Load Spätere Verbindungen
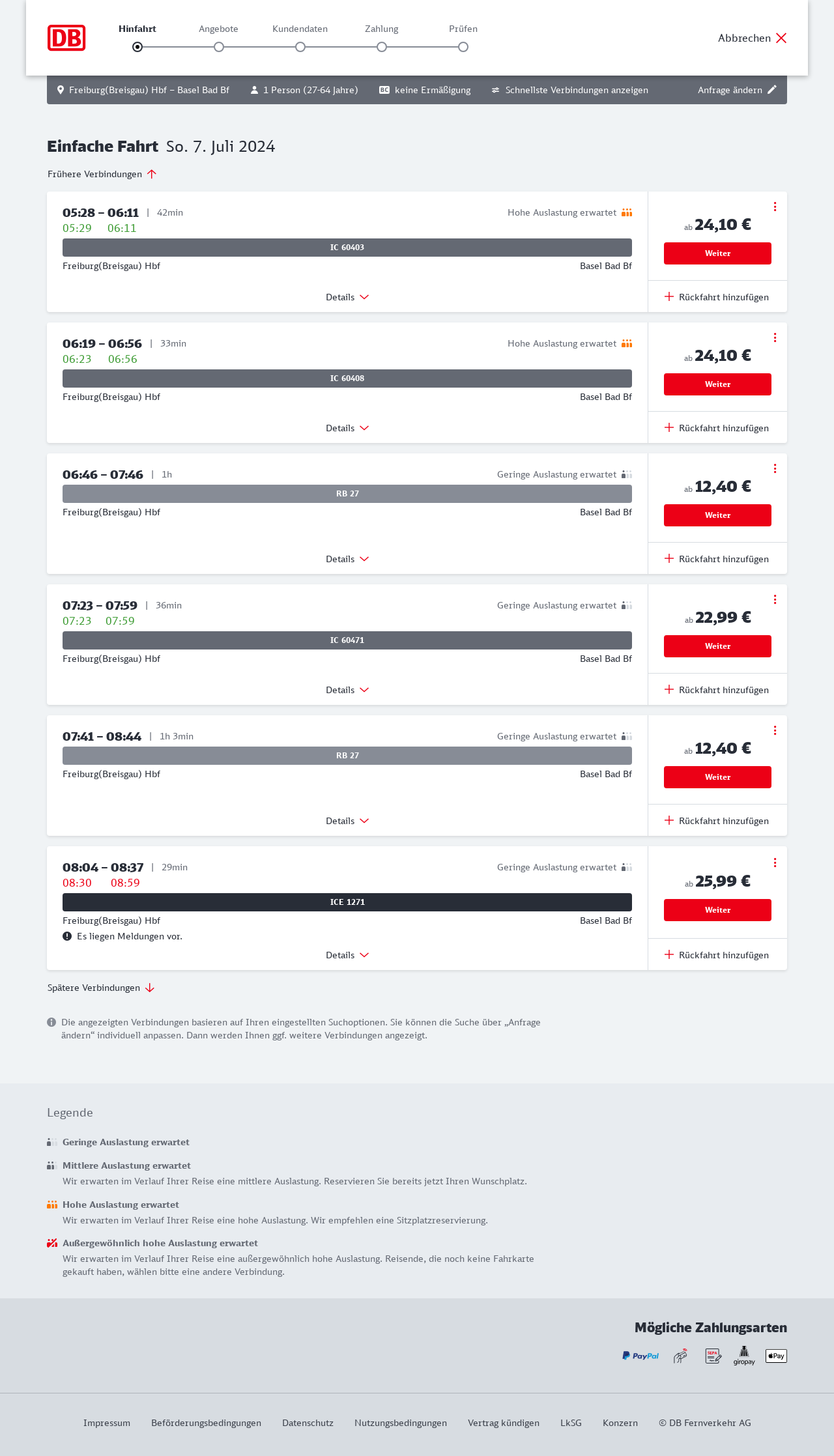This screenshot has width=834, height=1456. pos(101,988)
